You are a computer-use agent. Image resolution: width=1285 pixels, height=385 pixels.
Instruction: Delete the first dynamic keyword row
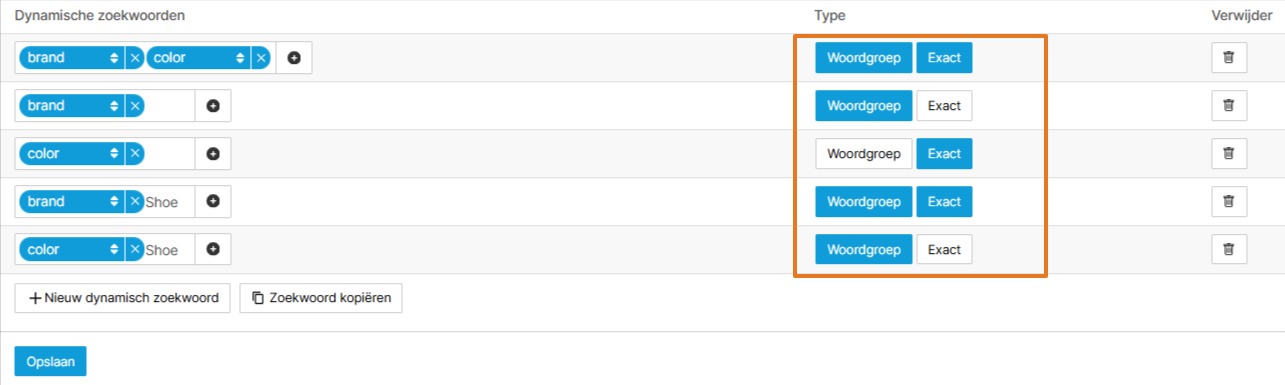(x=1229, y=58)
